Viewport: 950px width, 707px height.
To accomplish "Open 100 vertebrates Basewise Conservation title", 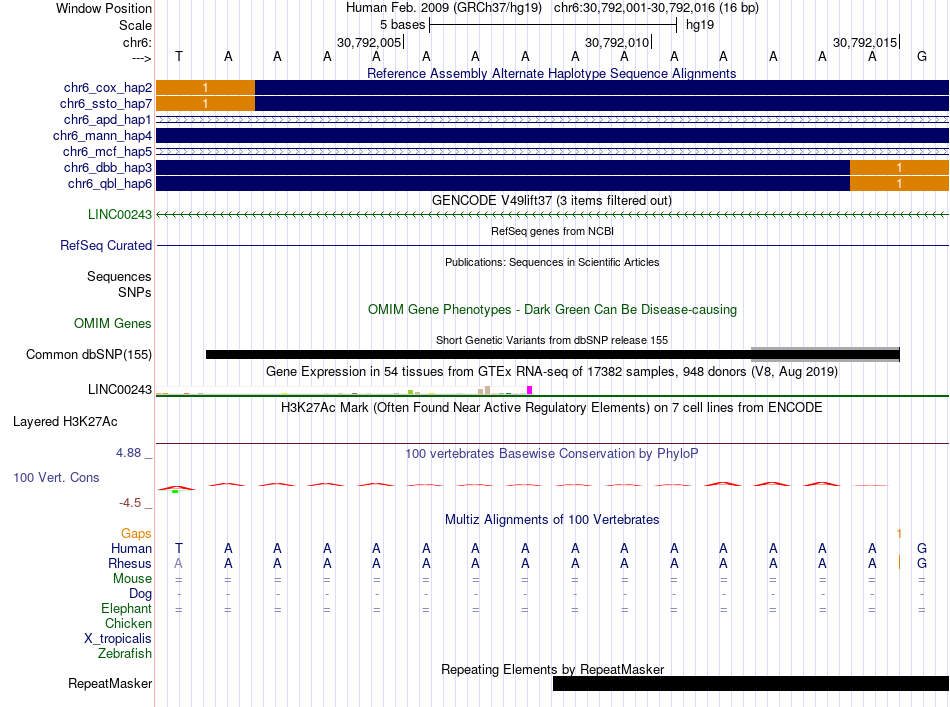I will pyautogui.click(x=551, y=453).
